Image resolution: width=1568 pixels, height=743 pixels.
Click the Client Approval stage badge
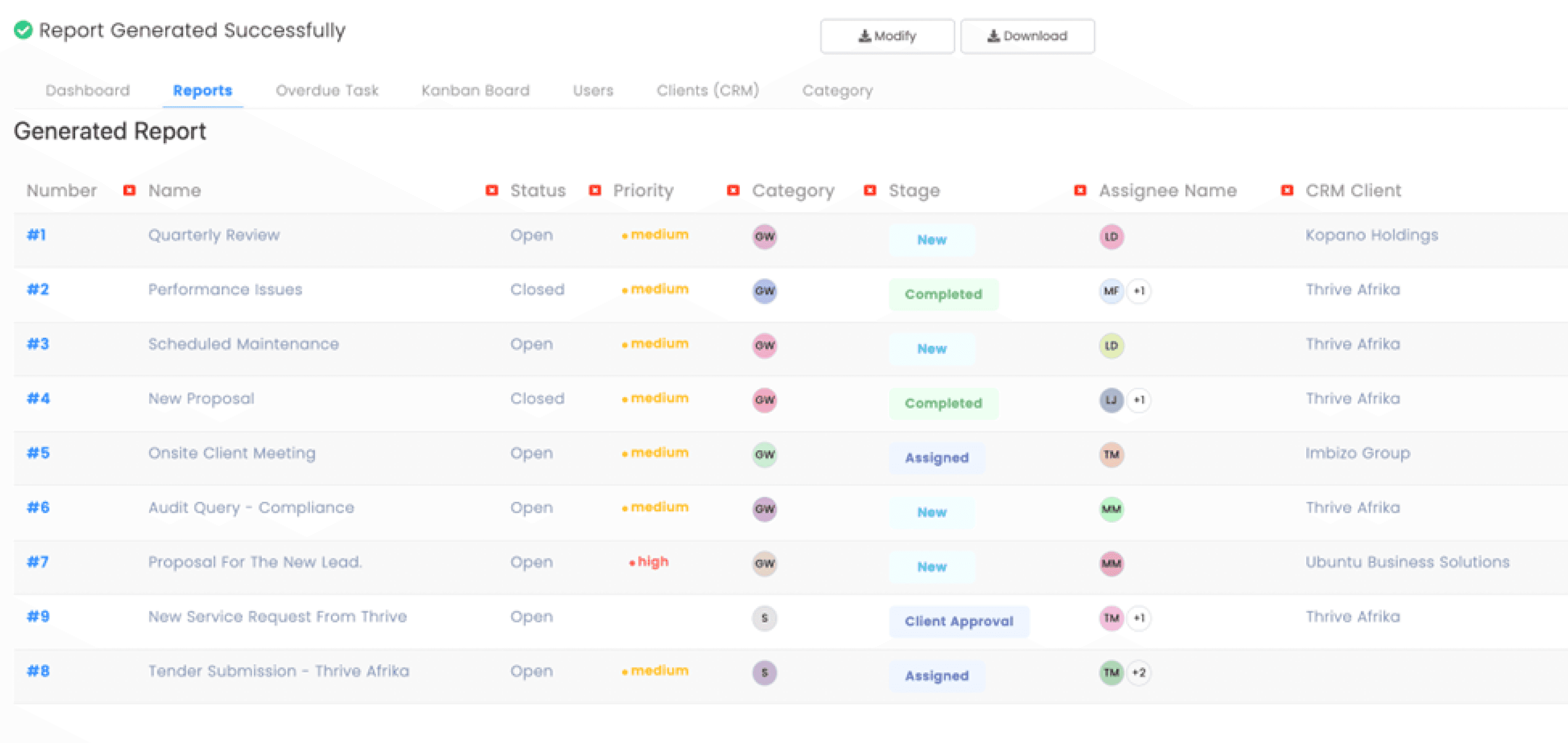[x=959, y=621]
